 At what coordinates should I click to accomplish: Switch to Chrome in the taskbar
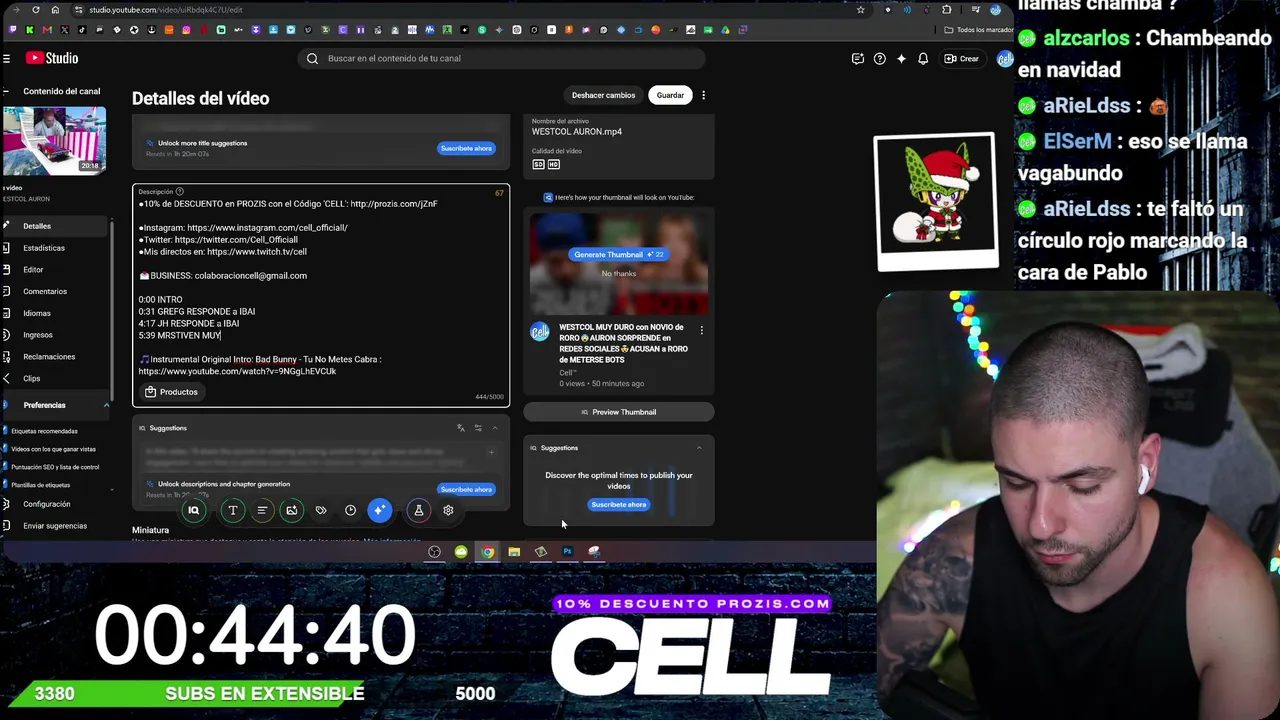487,552
